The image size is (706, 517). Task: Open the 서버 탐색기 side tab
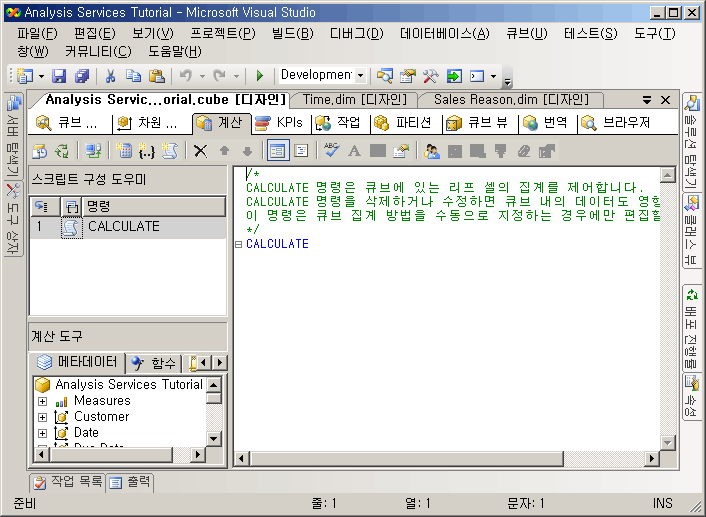pos(14,136)
